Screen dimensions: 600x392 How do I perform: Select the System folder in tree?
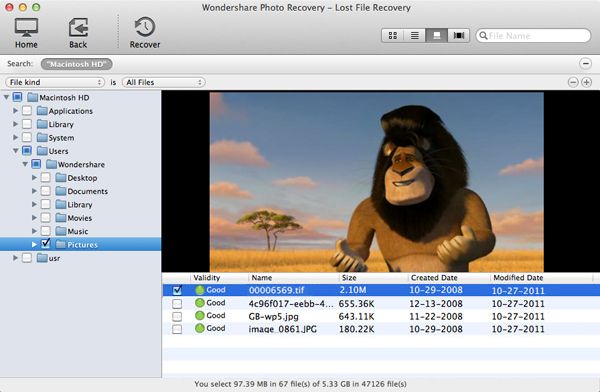pyautogui.click(x=61, y=137)
